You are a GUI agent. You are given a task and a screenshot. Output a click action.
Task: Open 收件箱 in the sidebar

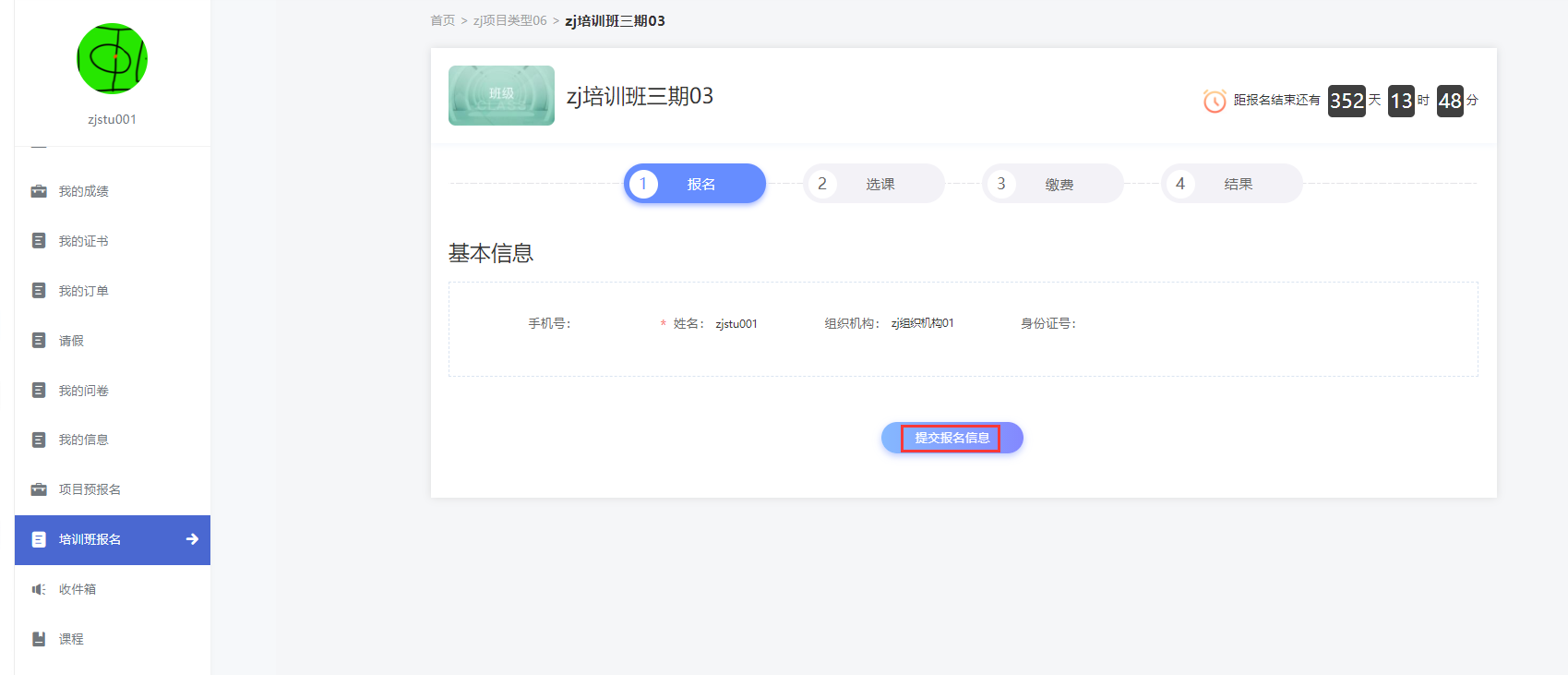[113, 589]
